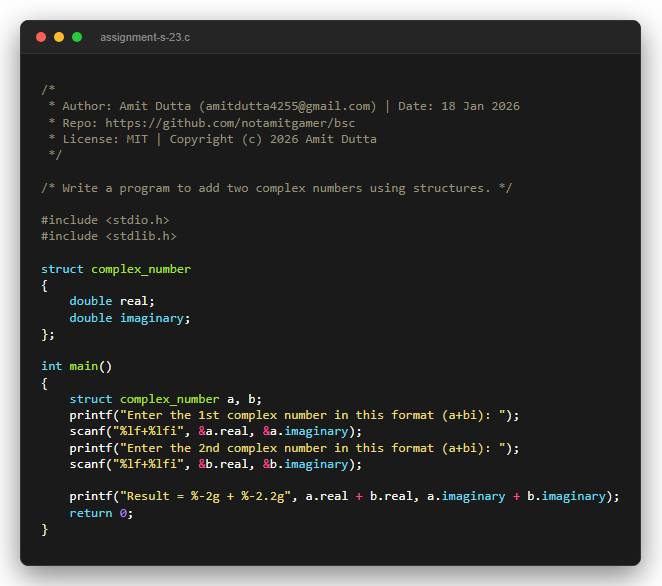Click the 'double imaginary;' member line
Image resolution: width=662 pixels, height=586 pixels.
(x=130, y=318)
